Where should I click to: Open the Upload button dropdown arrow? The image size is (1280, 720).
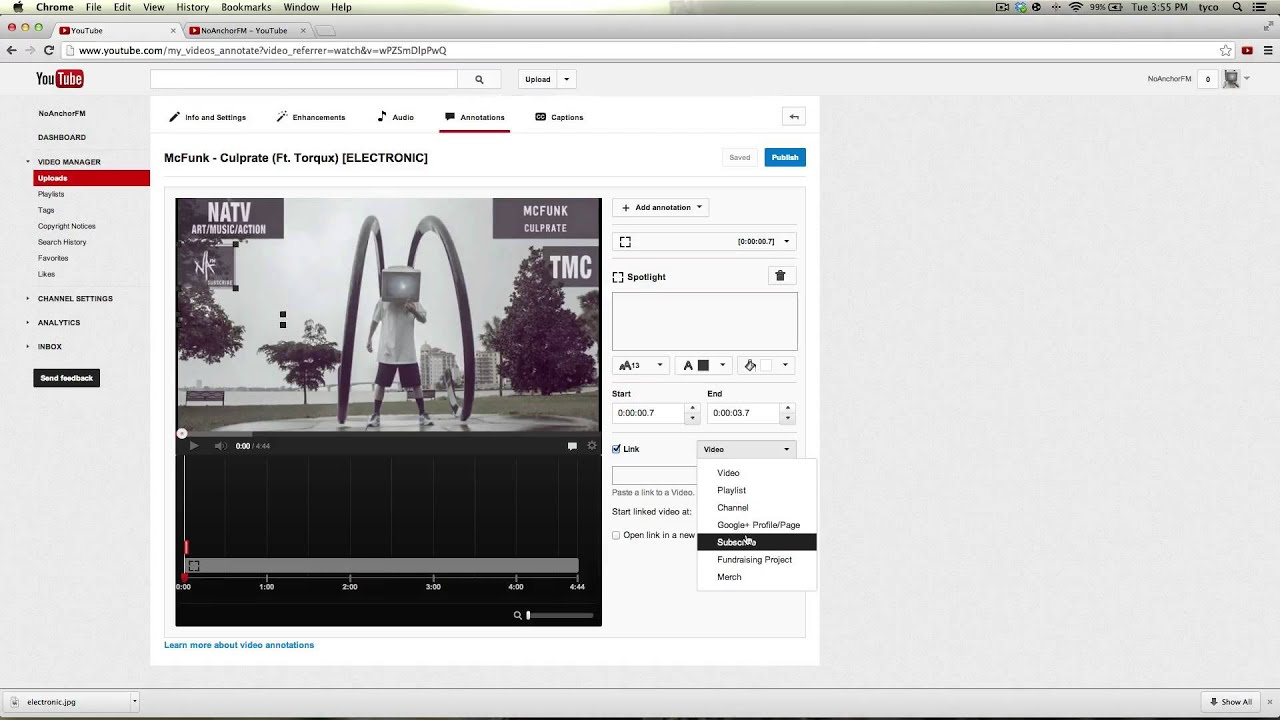(x=566, y=79)
